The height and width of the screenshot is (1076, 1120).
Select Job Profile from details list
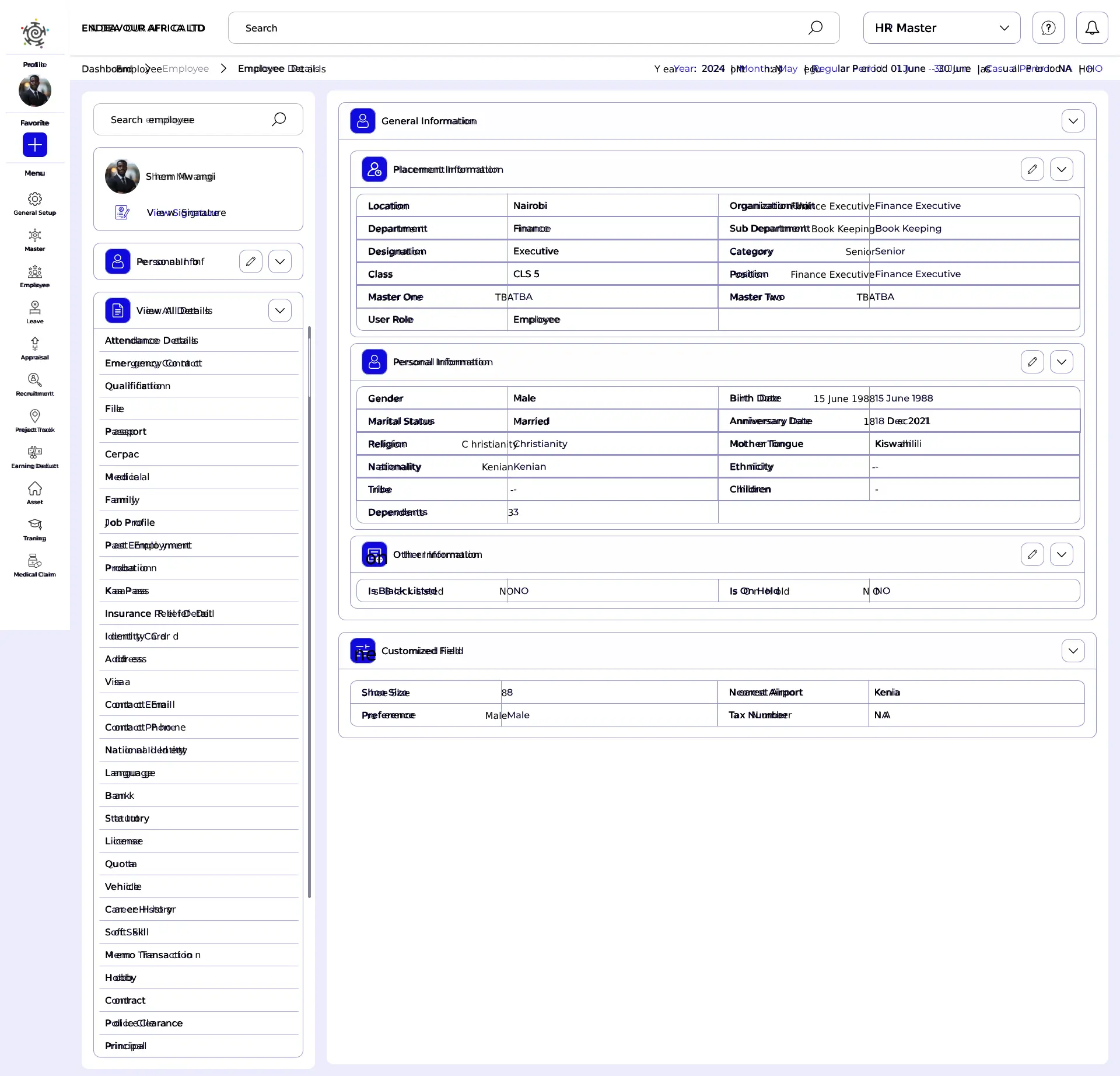(129, 522)
